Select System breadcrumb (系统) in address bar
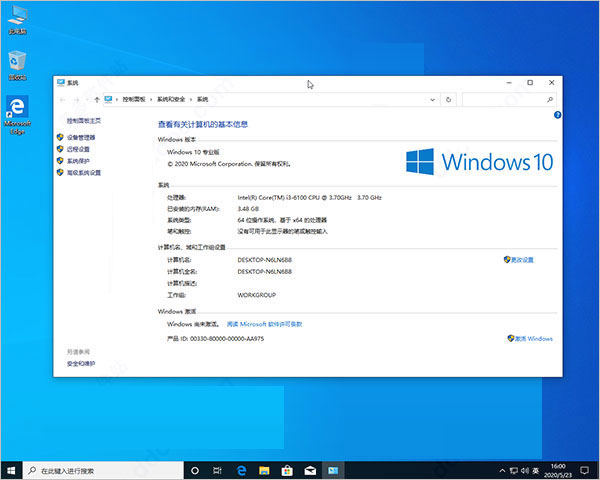The image size is (600, 480). click(x=202, y=100)
